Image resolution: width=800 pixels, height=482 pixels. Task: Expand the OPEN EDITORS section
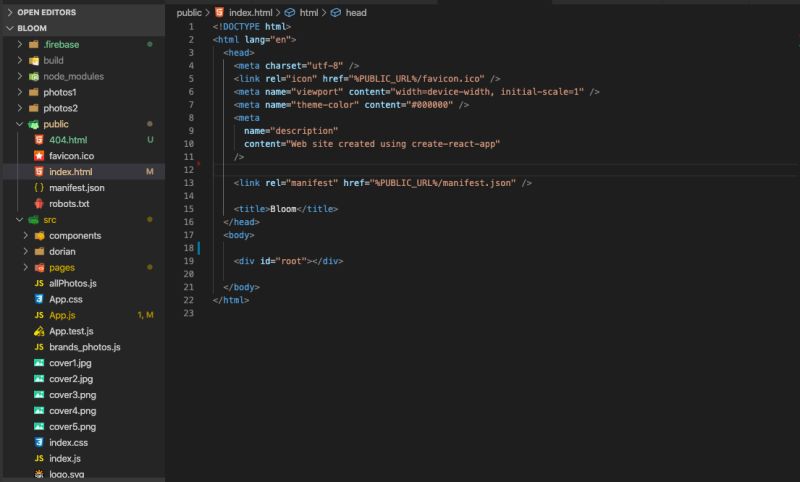[x=10, y=12]
